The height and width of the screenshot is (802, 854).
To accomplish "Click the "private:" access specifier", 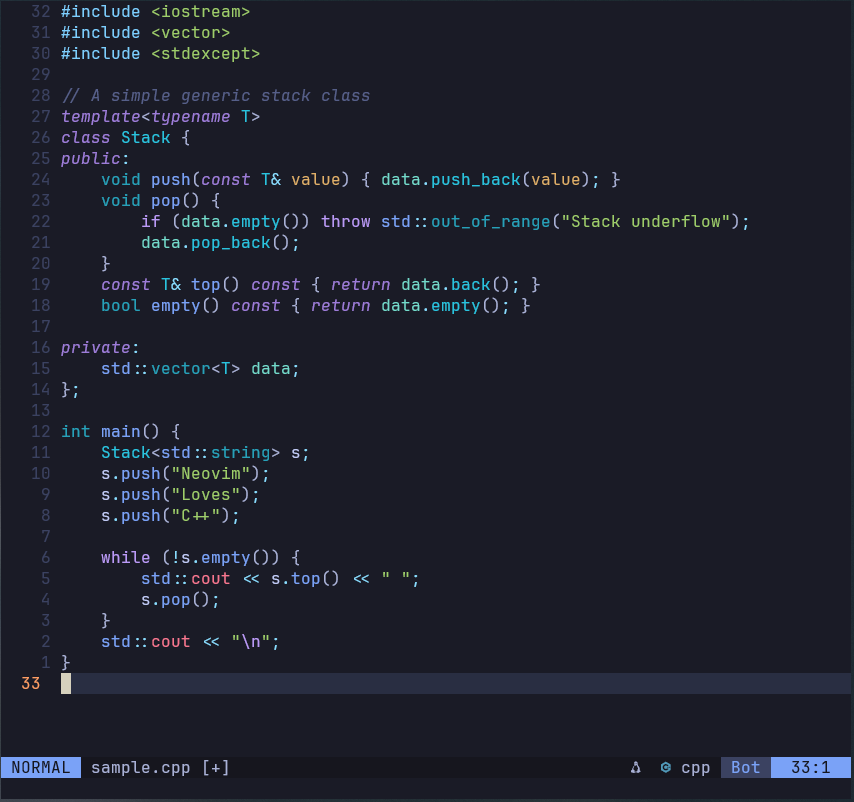I will pos(96,348).
